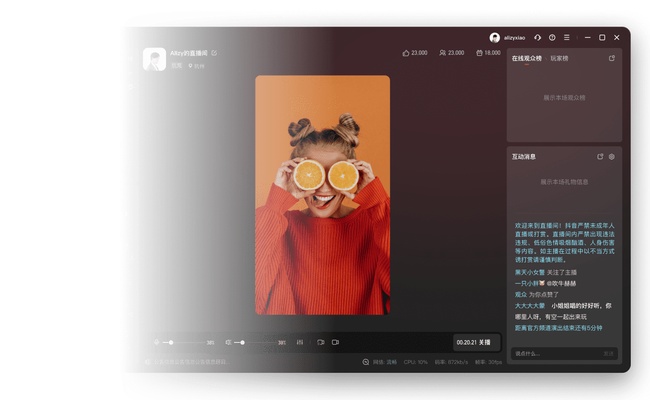Click the CPU: 10% status text
Screen dimensions: 650x400
pyautogui.click(x=415, y=362)
